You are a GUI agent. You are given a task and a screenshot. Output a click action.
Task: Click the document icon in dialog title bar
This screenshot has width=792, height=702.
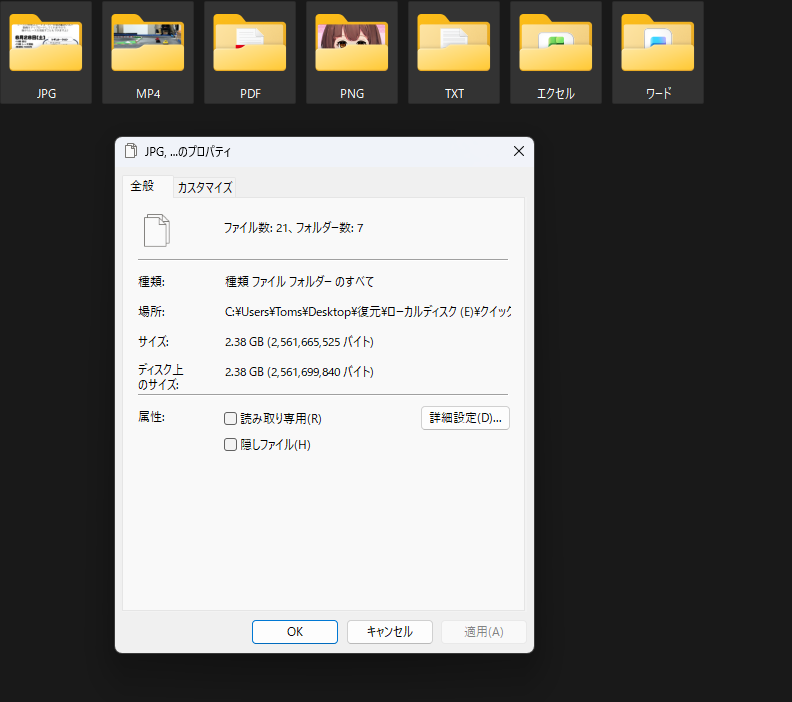click(x=131, y=152)
